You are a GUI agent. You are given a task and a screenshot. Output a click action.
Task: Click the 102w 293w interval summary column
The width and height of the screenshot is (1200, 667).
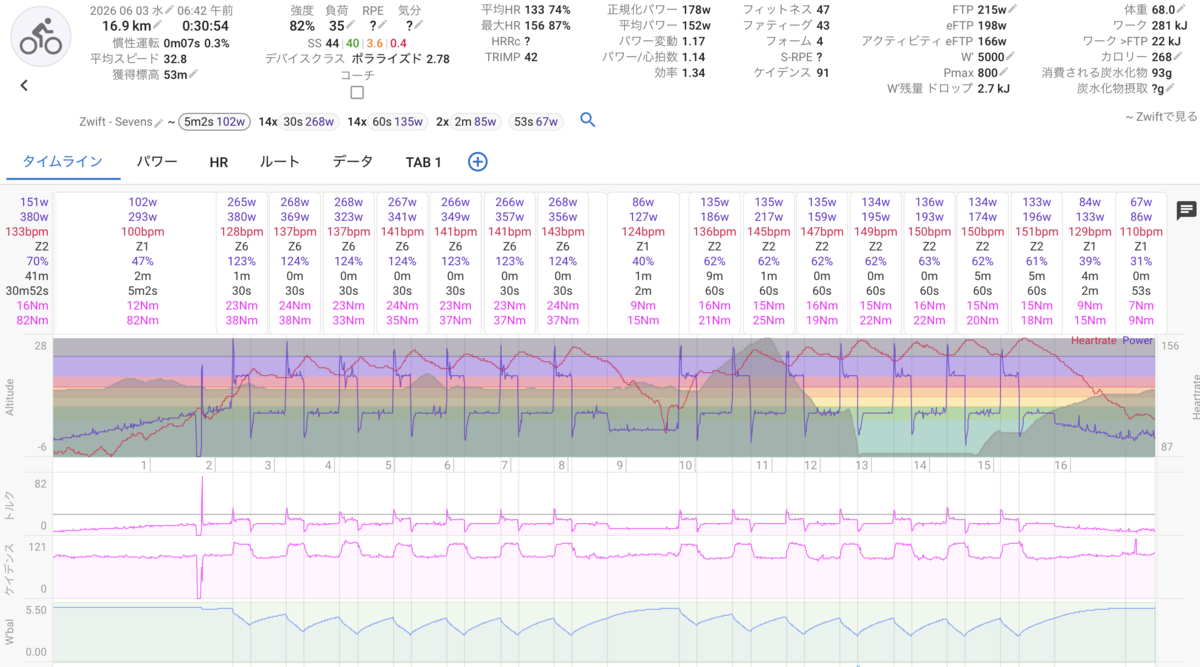142,262
